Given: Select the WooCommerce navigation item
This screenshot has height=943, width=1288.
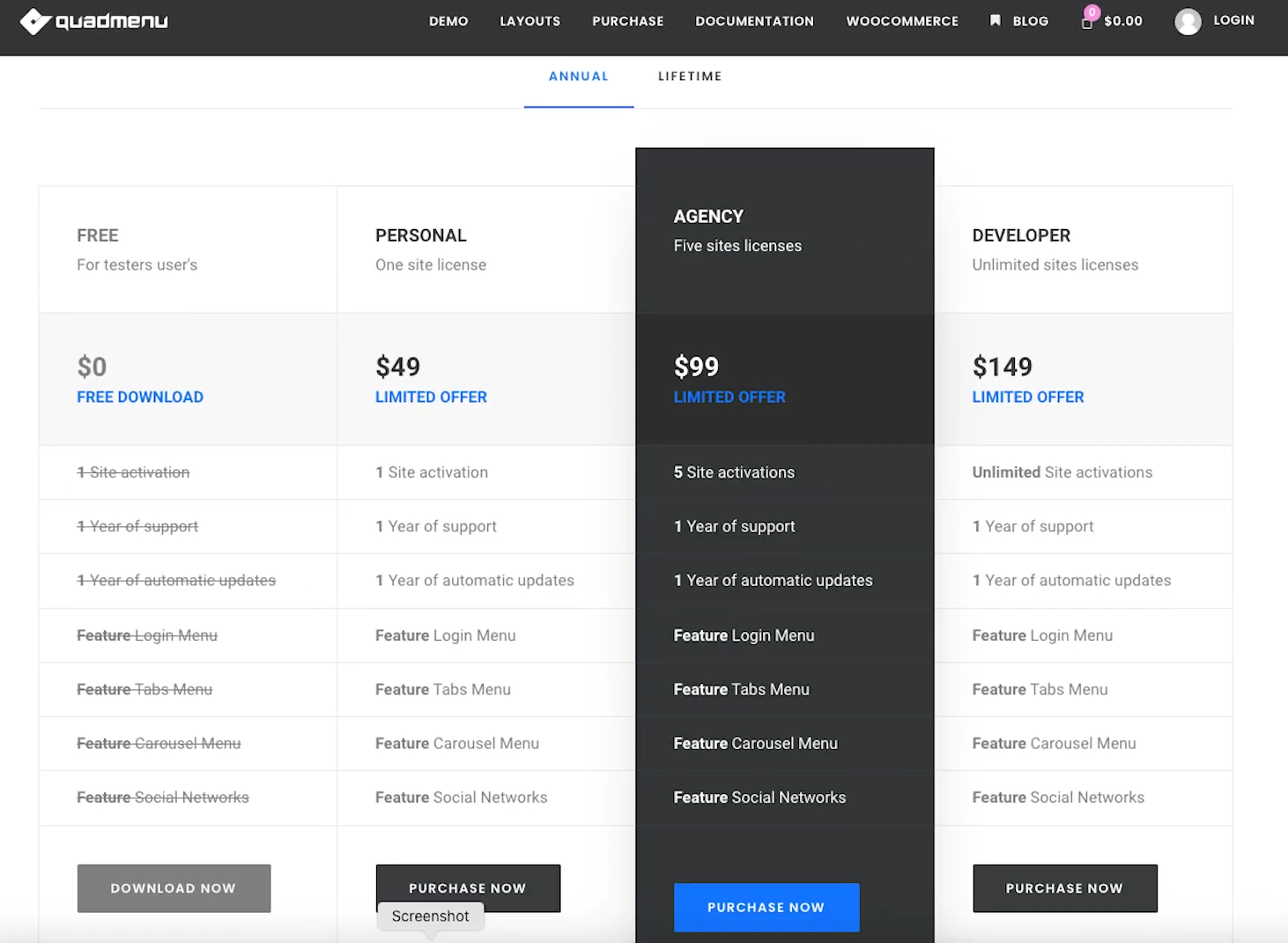Looking at the screenshot, I should click(902, 21).
